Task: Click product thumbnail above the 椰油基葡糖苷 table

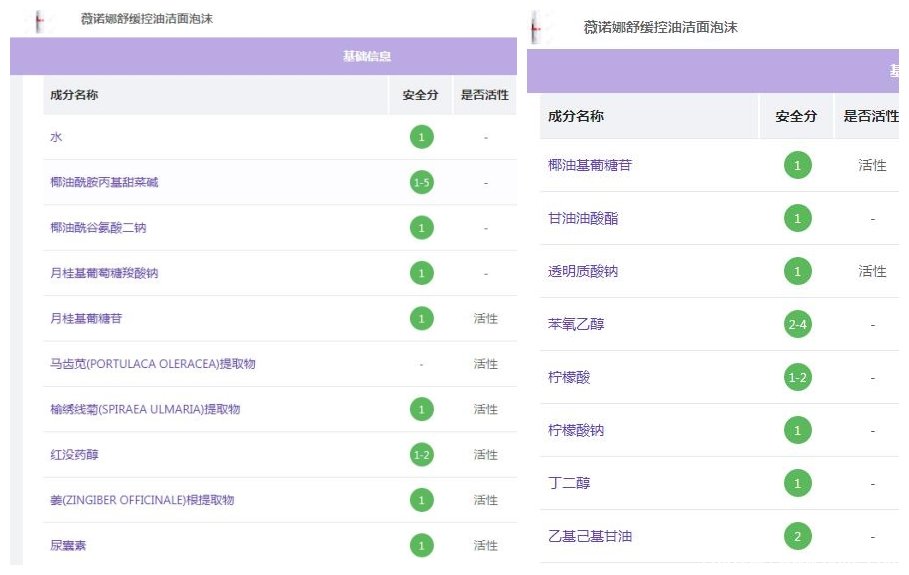Action: pyautogui.click(x=536, y=28)
